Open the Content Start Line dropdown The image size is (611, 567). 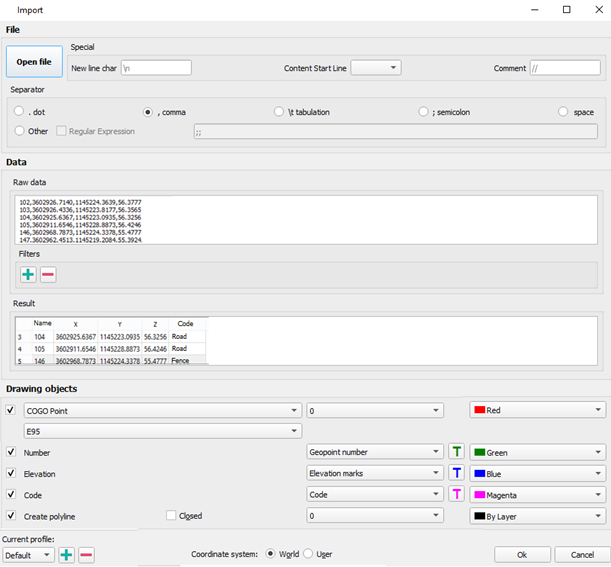click(x=376, y=68)
